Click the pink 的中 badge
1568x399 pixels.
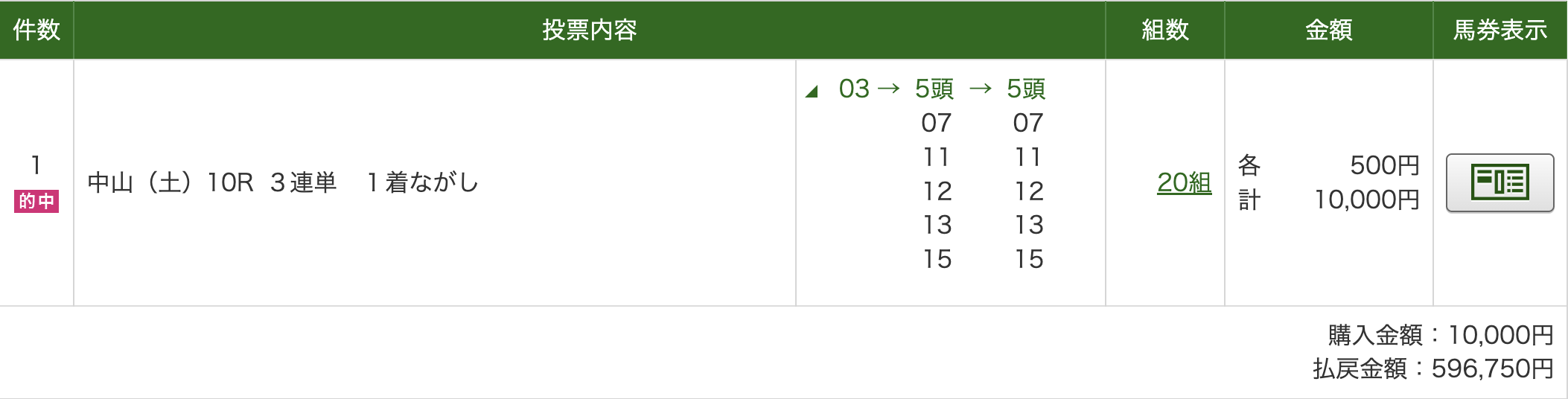pos(36,201)
